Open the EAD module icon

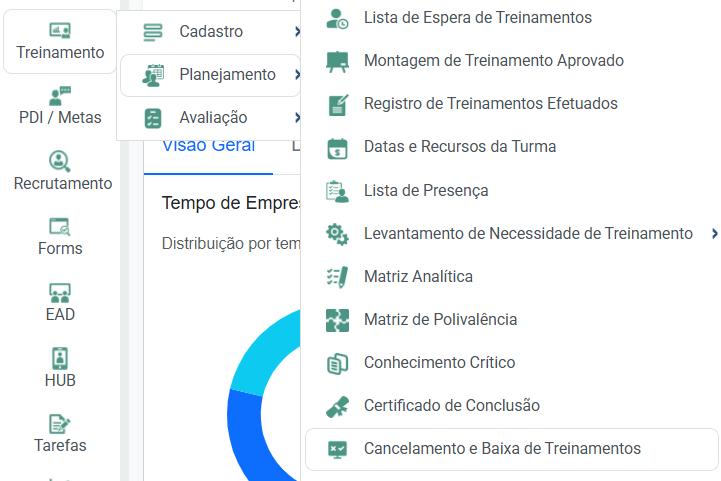pos(60,293)
